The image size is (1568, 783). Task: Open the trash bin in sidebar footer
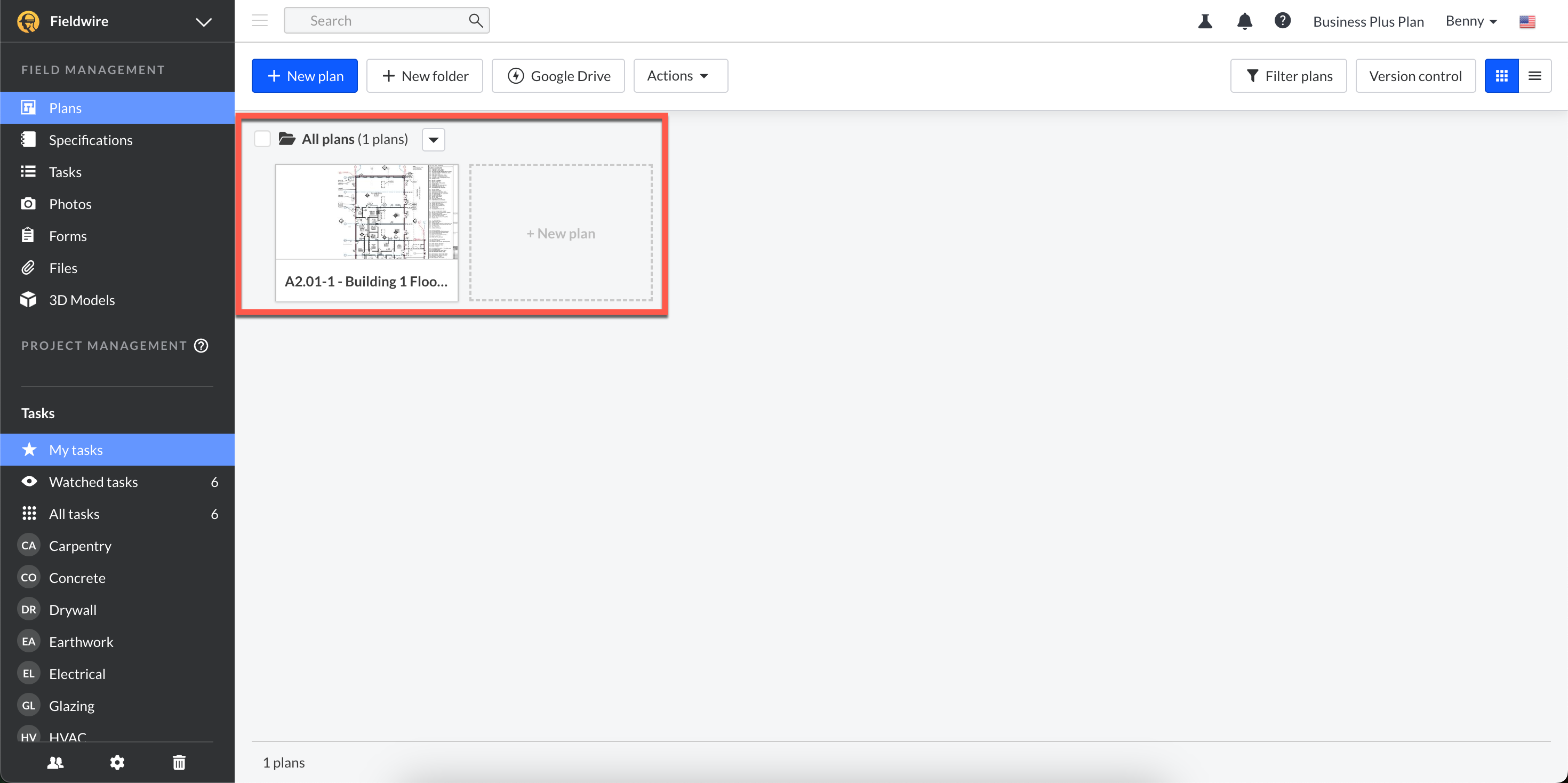(179, 762)
